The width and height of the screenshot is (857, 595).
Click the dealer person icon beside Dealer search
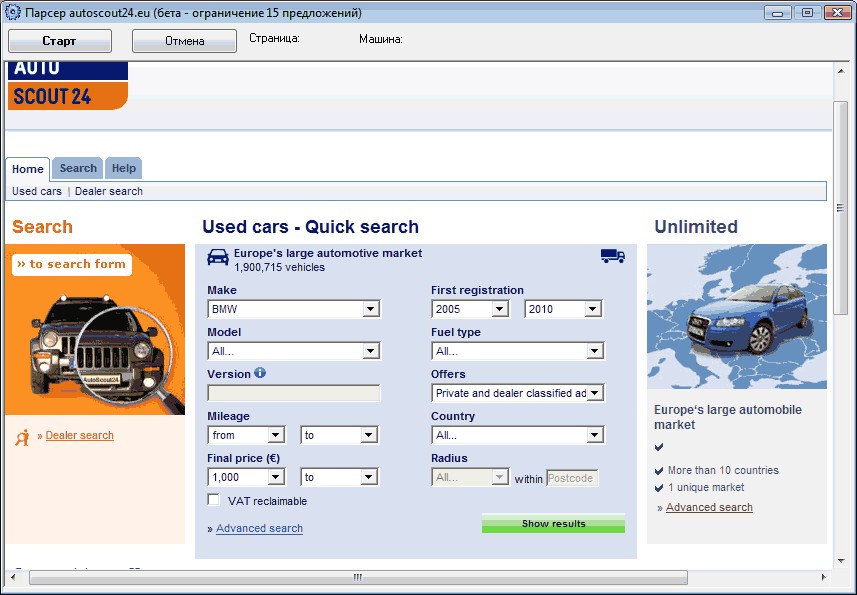[22, 437]
